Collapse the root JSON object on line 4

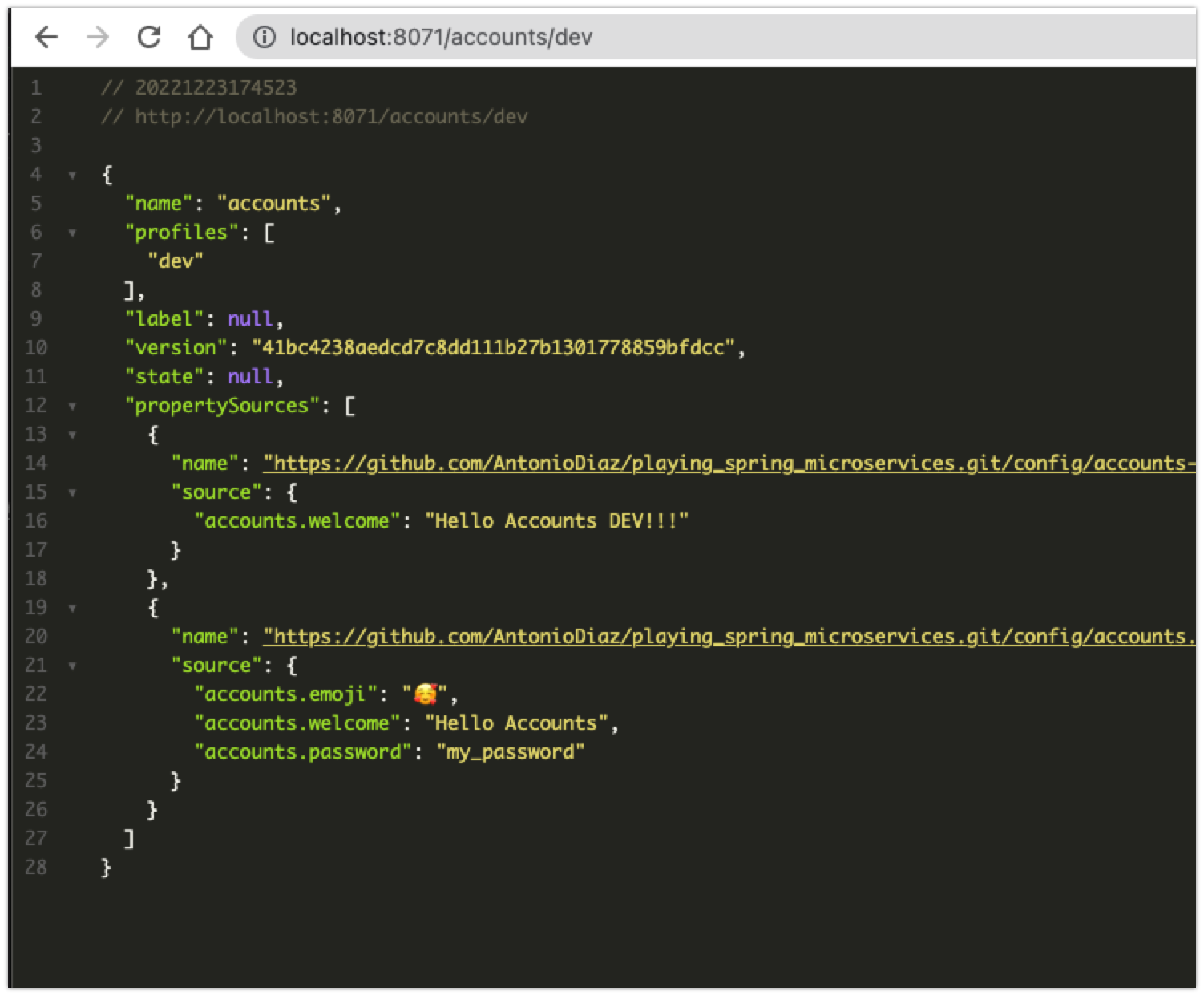coord(72,175)
